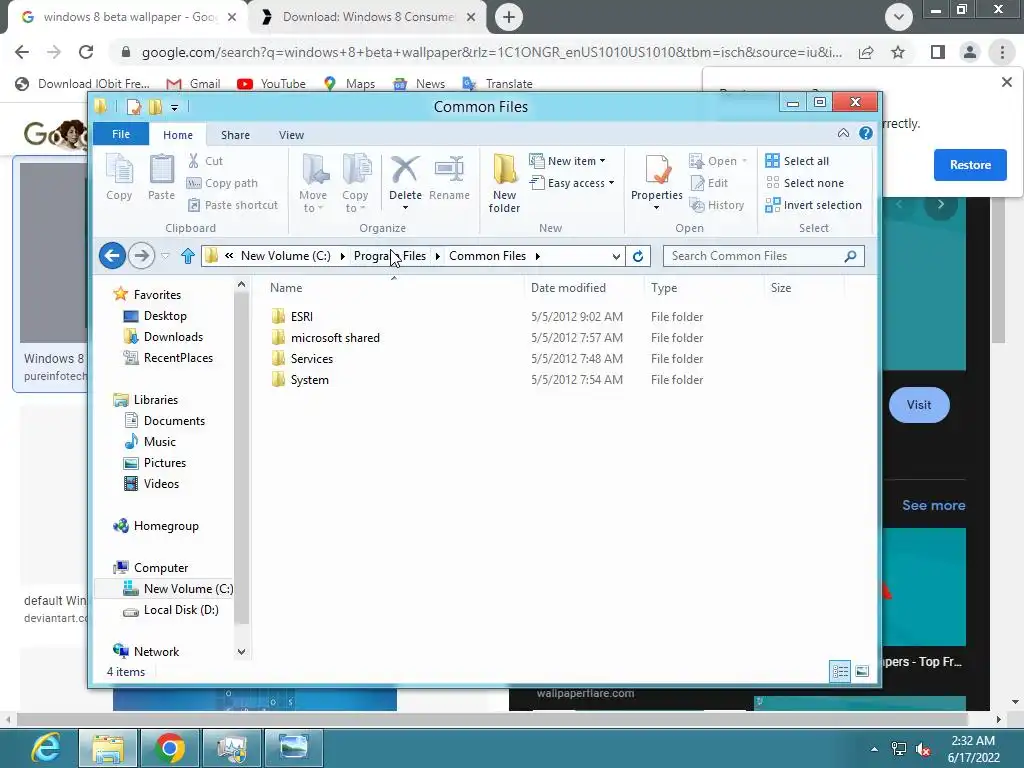Screen dimensions: 1024x768
Task: Click the Edit command in Open group
Action: click(709, 183)
